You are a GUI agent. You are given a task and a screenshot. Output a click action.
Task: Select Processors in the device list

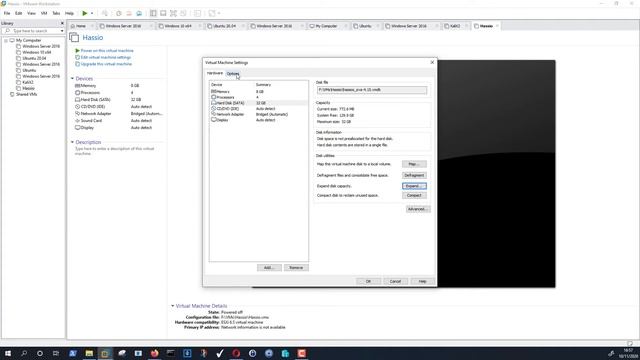[x=258, y=98]
